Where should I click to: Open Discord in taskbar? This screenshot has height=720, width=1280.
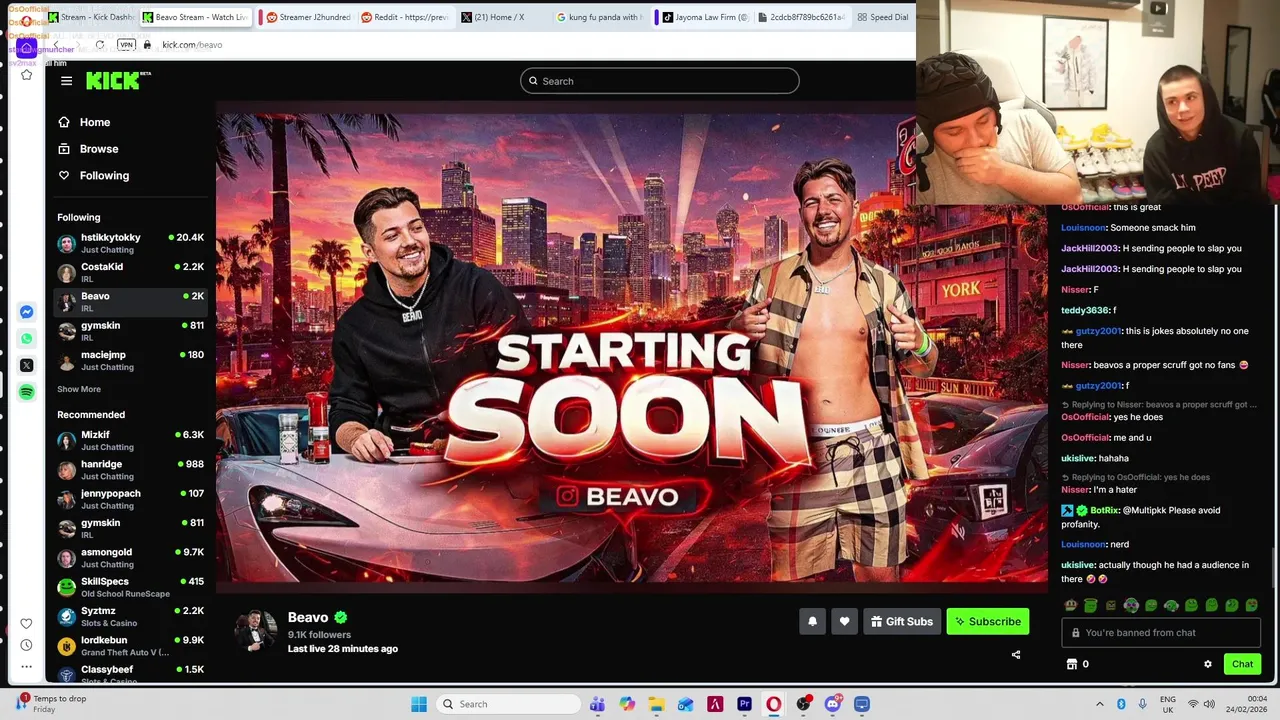click(x=832, y=704)
